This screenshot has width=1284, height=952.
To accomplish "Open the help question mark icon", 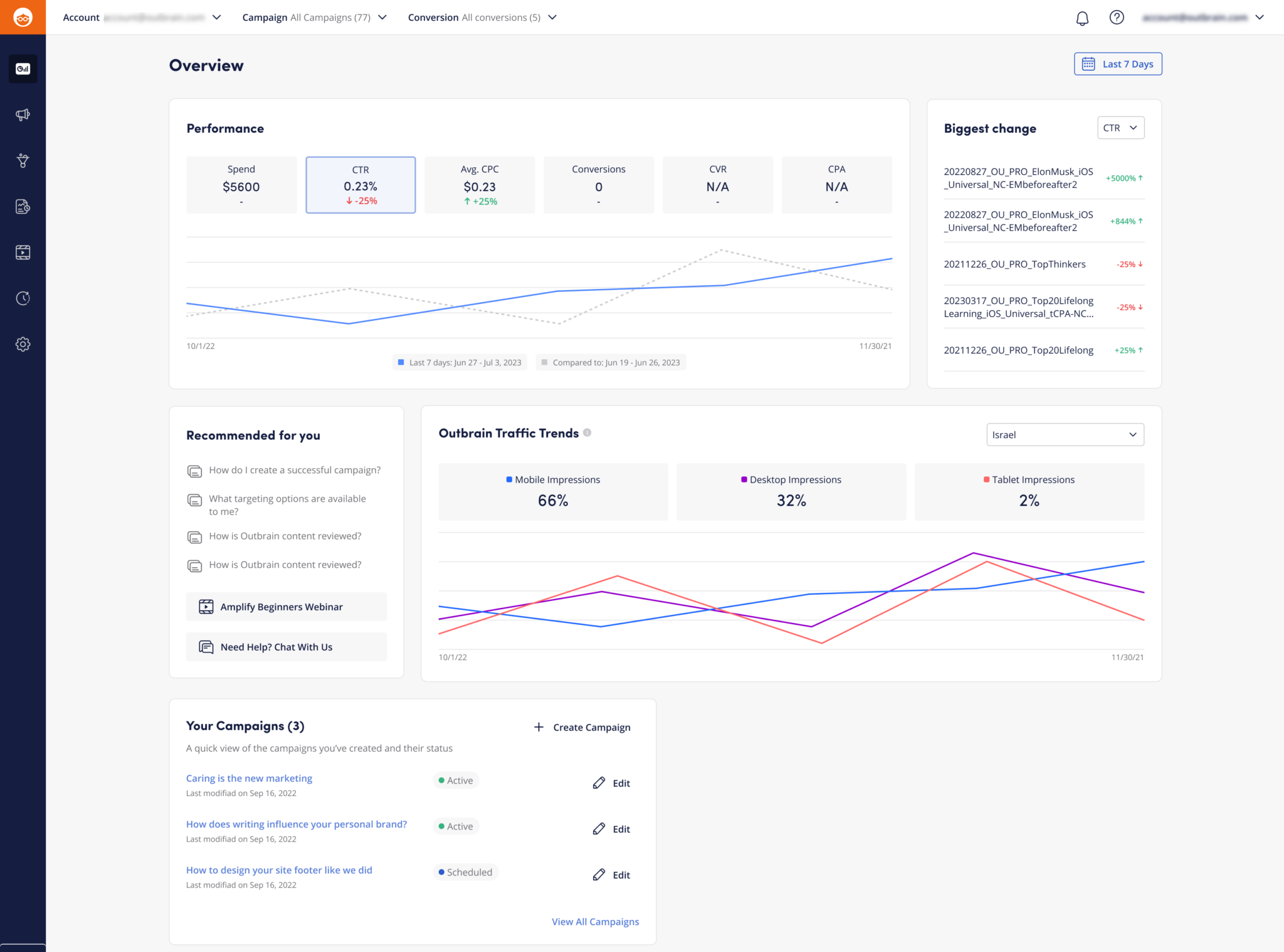I will click(x=1117, y=18).
